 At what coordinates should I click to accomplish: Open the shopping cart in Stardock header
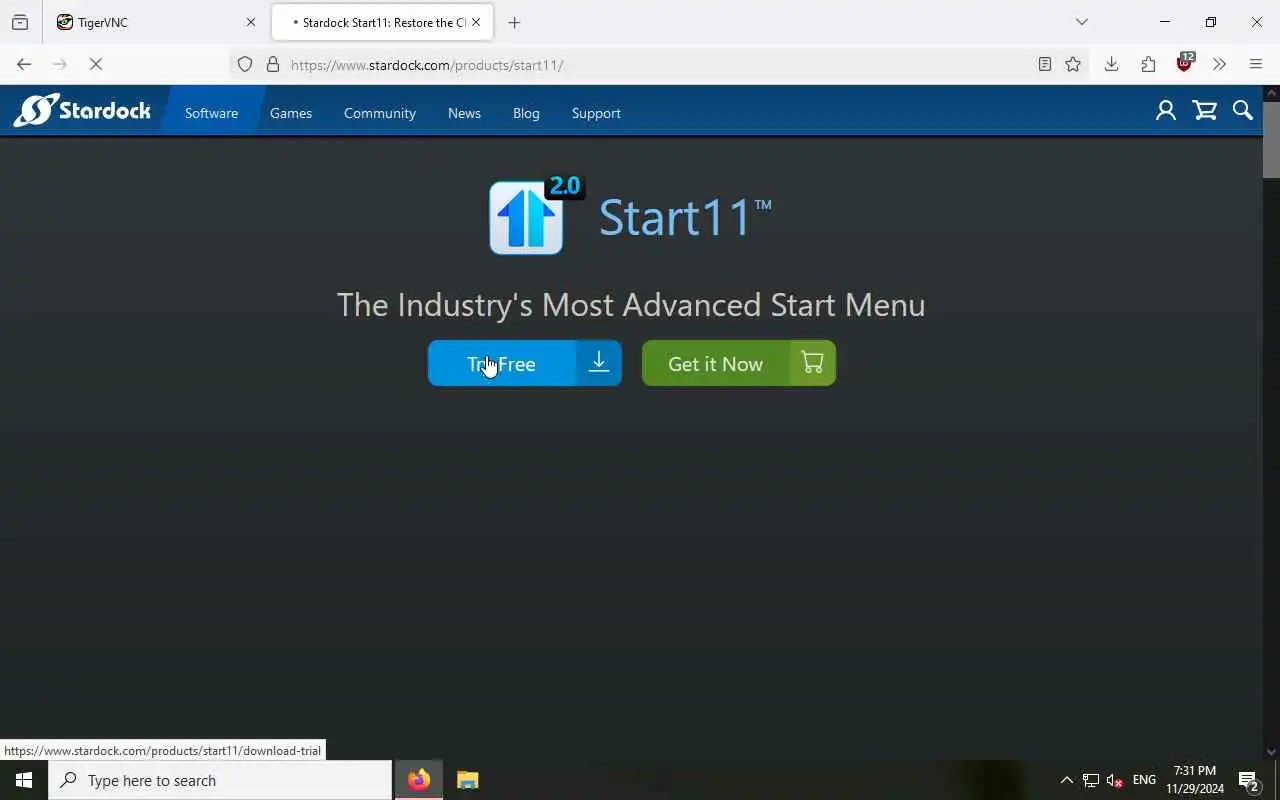pyautogui.click(x=1205, y=111)
